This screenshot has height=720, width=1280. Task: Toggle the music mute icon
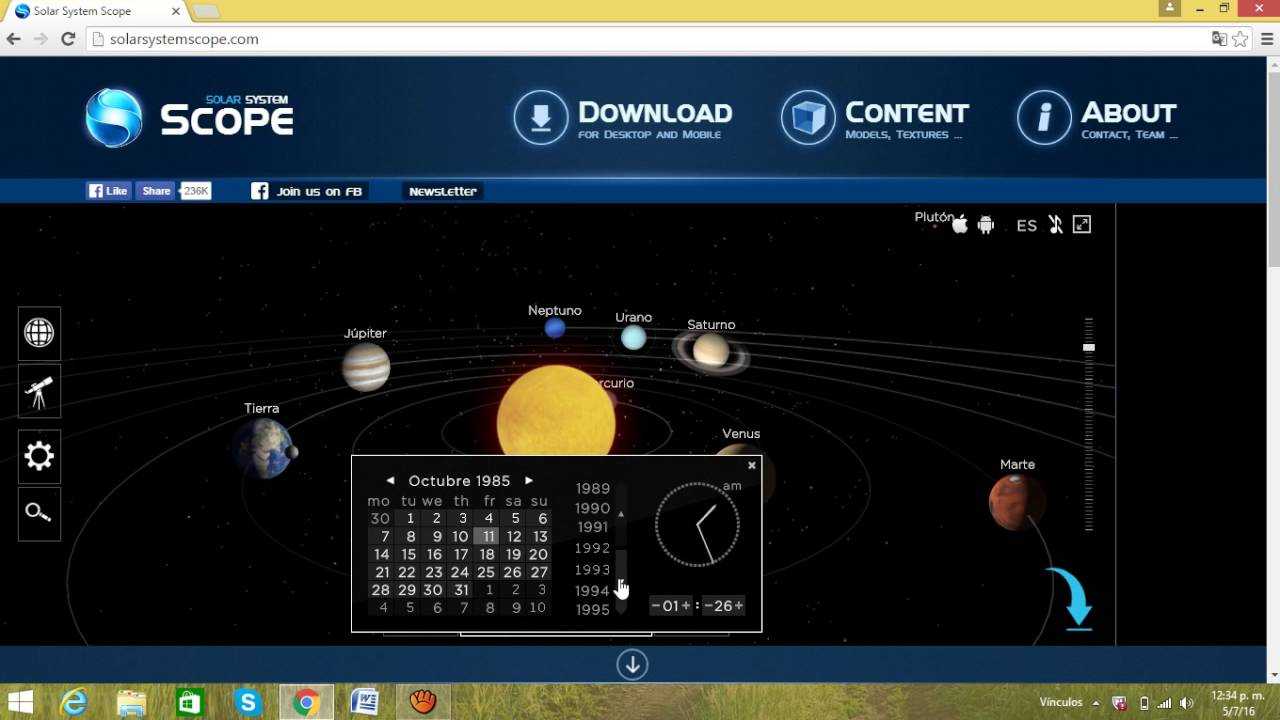click(1055, 225)
